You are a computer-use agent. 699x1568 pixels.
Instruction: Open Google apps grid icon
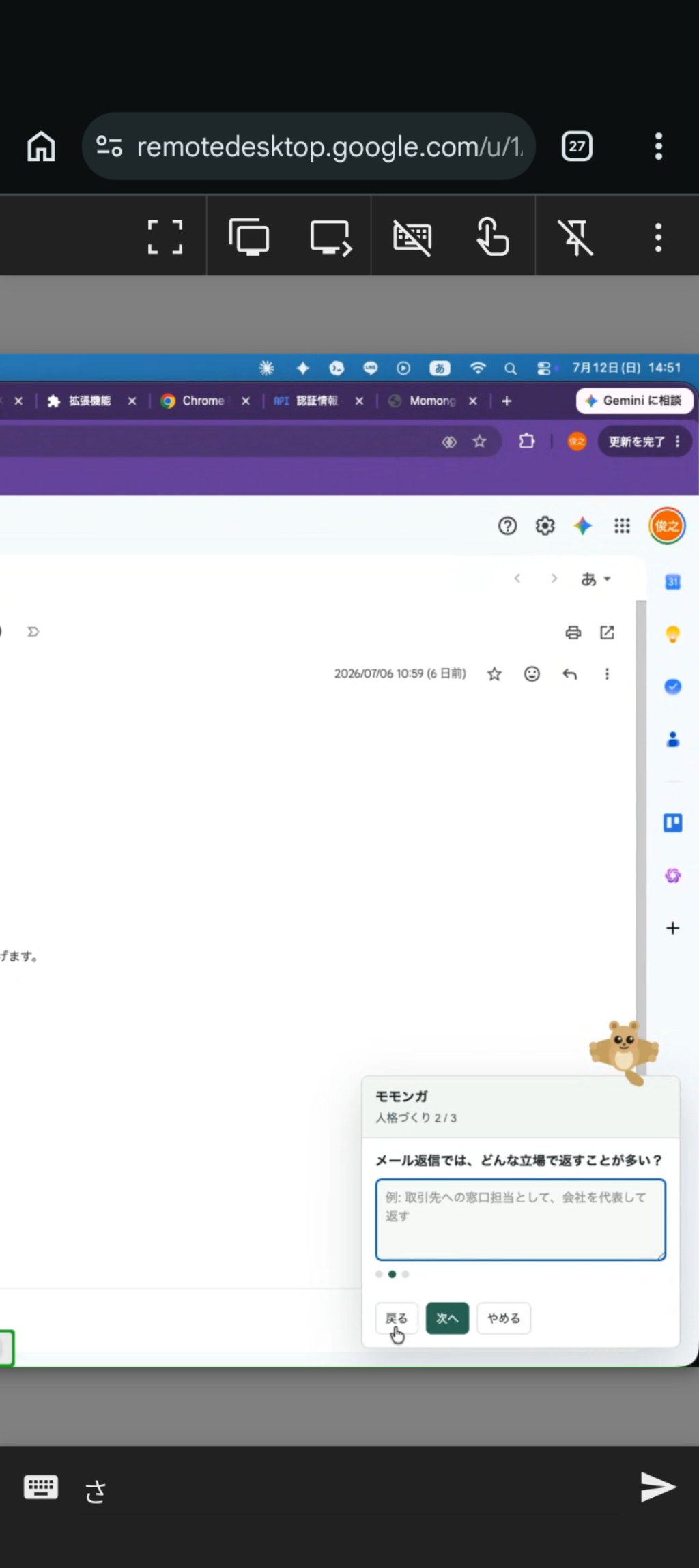pos(622,526)
